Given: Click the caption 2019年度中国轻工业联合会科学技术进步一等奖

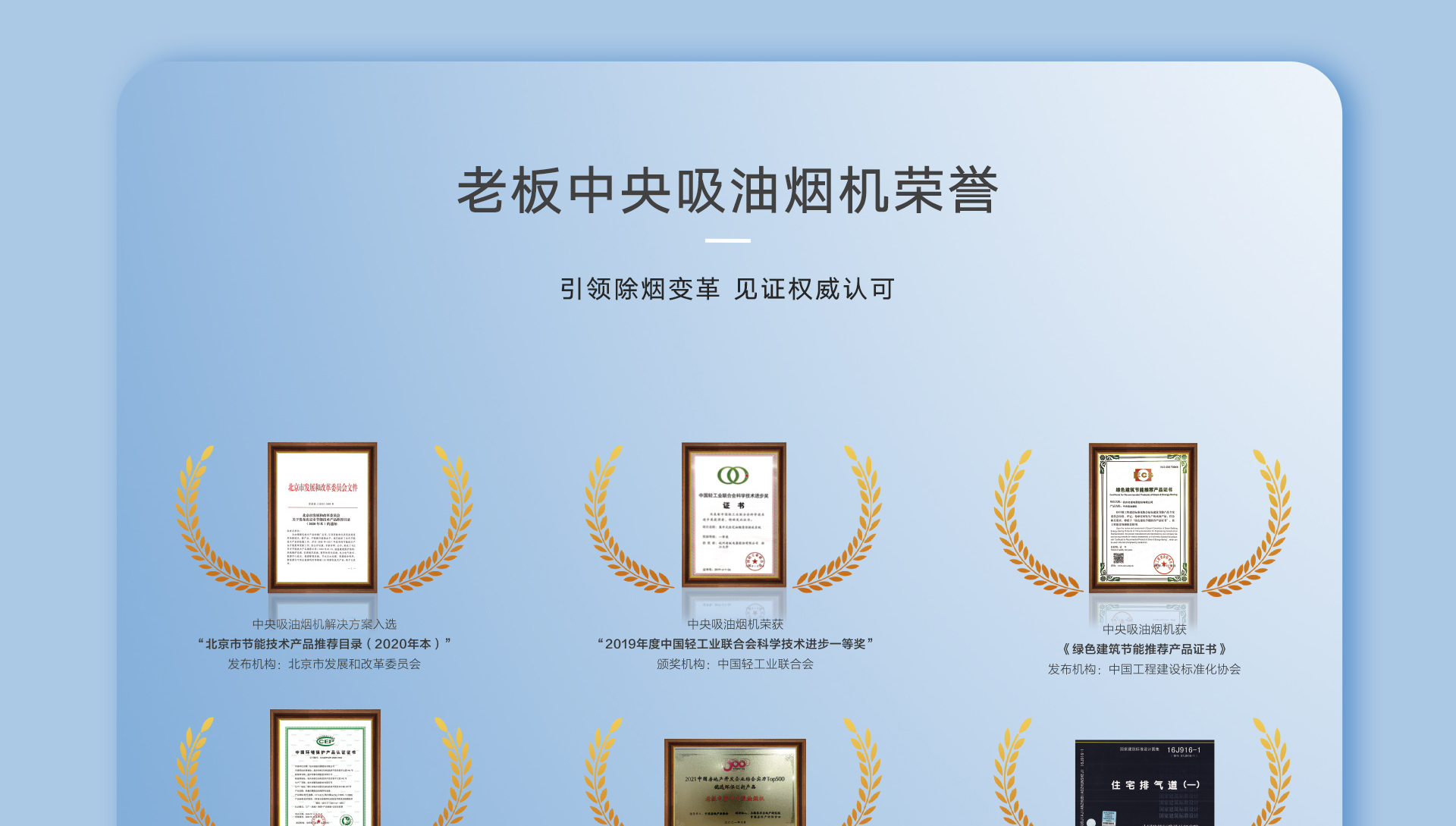Looking at the screenshot, I should tap(735, 644).
